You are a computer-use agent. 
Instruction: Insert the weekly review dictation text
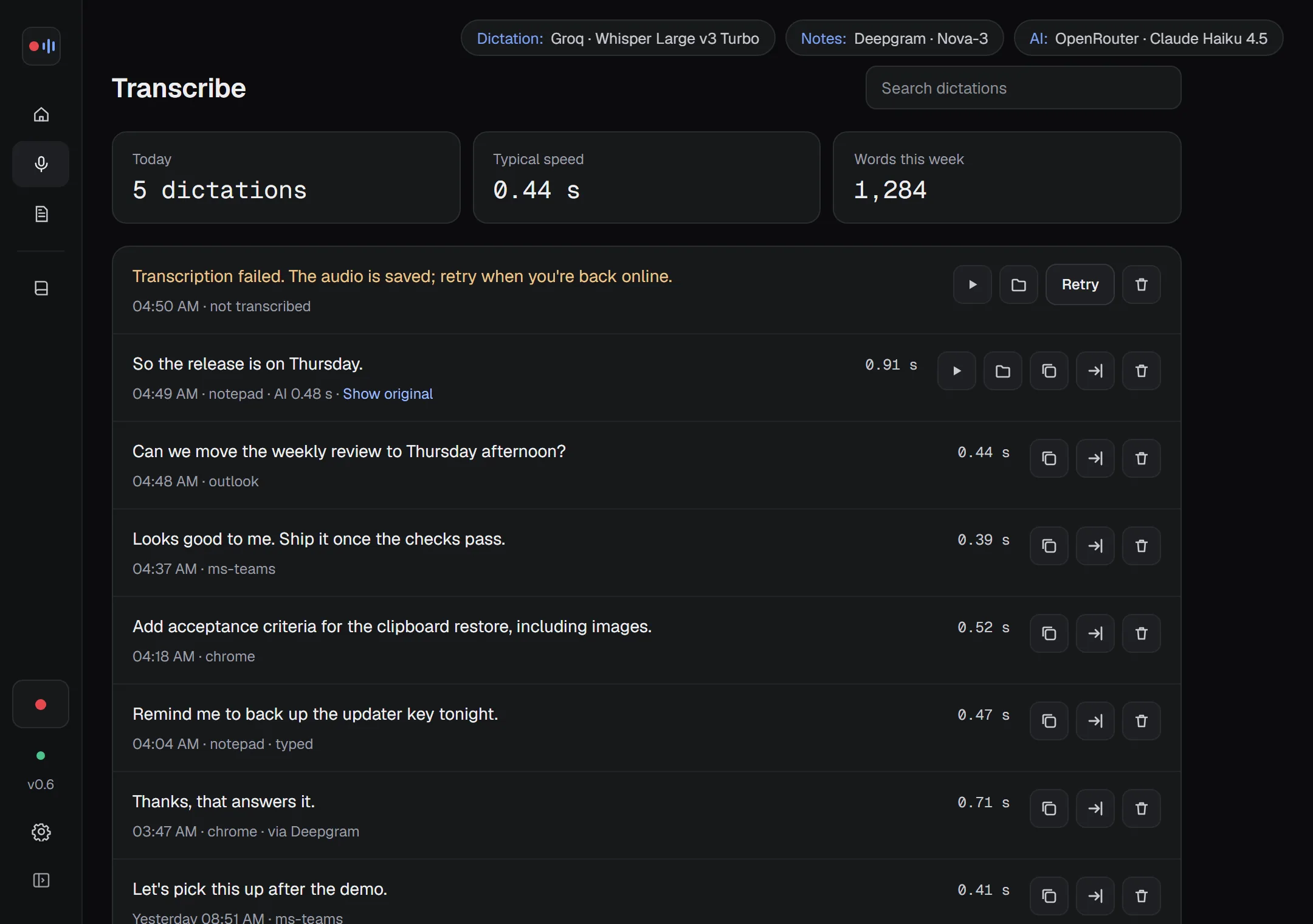tap(1095, 458)
